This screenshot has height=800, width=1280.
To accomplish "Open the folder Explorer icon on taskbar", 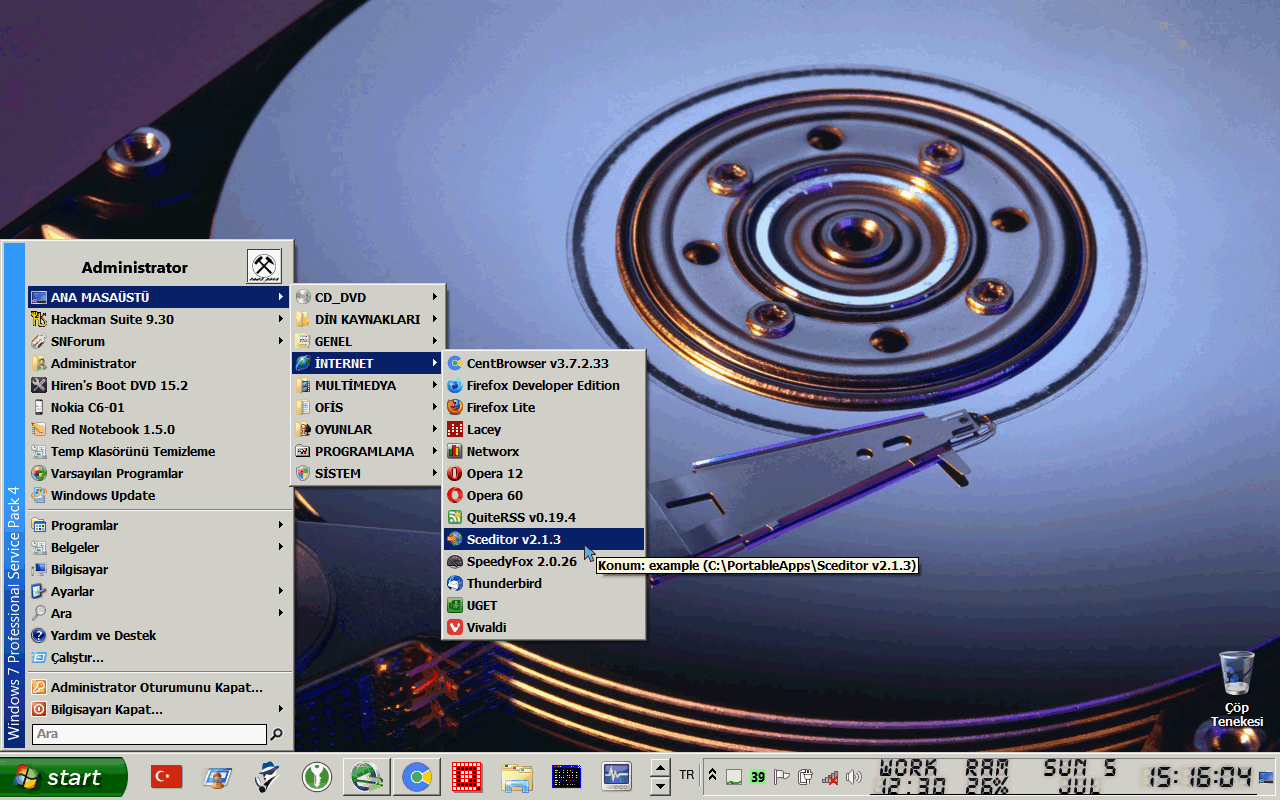I will tap(517, 776).
